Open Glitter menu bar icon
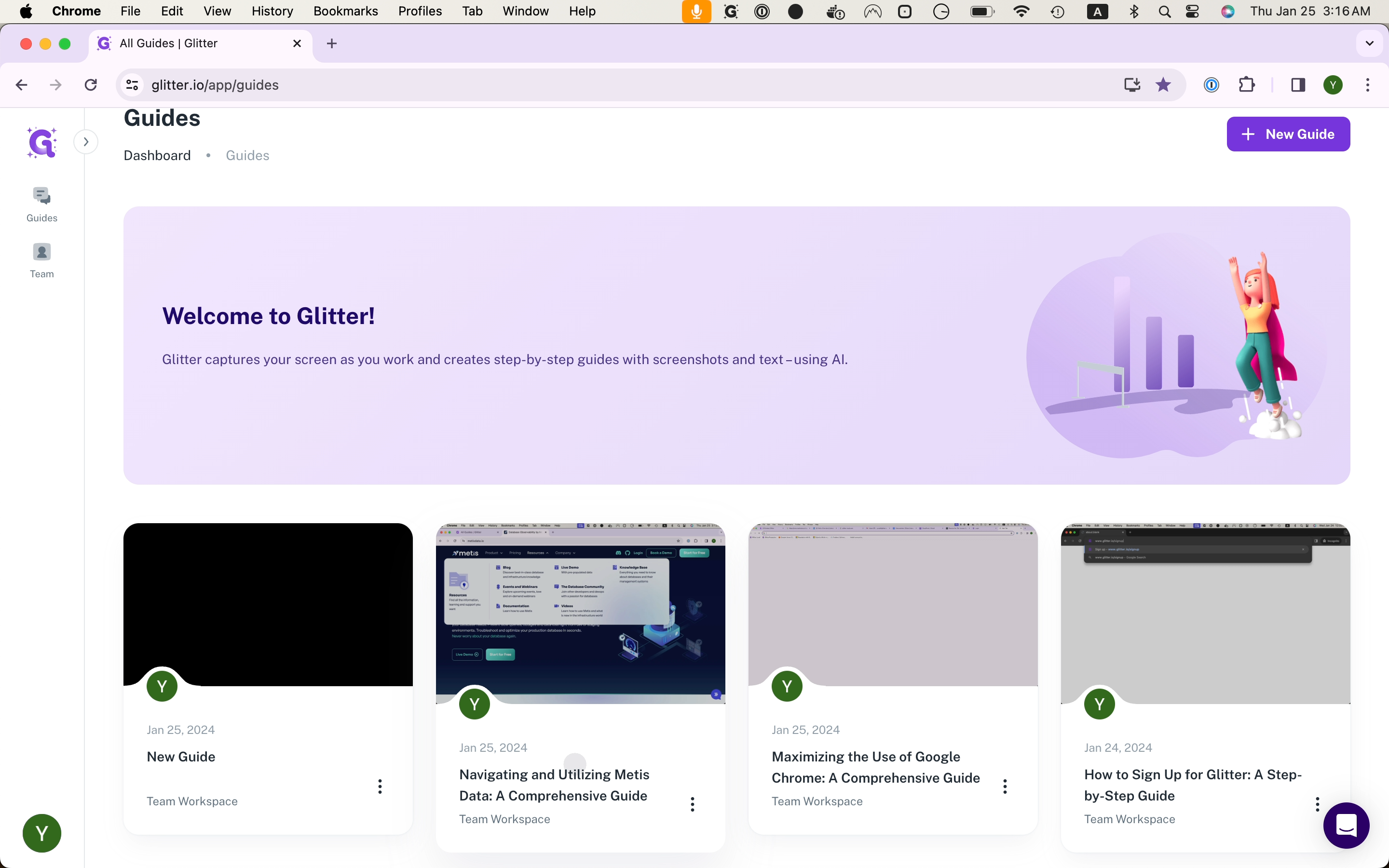Viewport: 1389px width, 868px height. [x=731, y=12]
